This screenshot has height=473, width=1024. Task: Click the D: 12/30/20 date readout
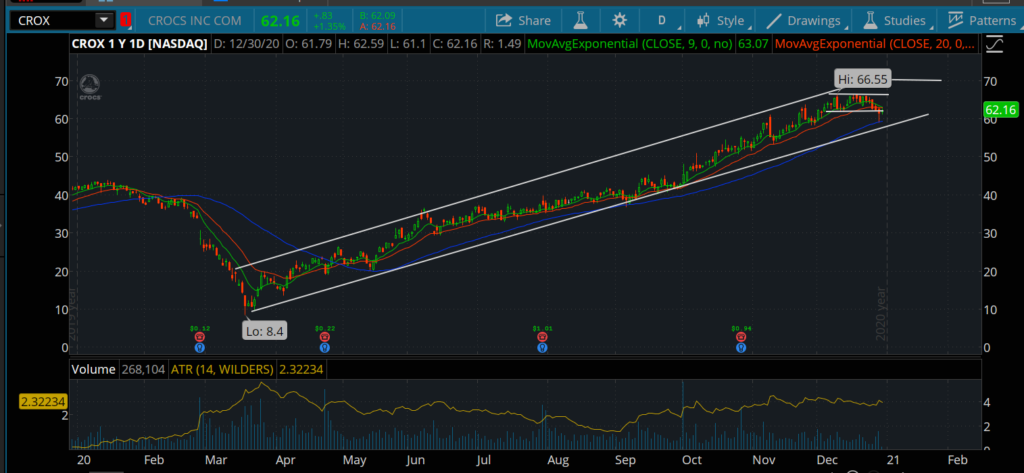[x=246, y=44]
